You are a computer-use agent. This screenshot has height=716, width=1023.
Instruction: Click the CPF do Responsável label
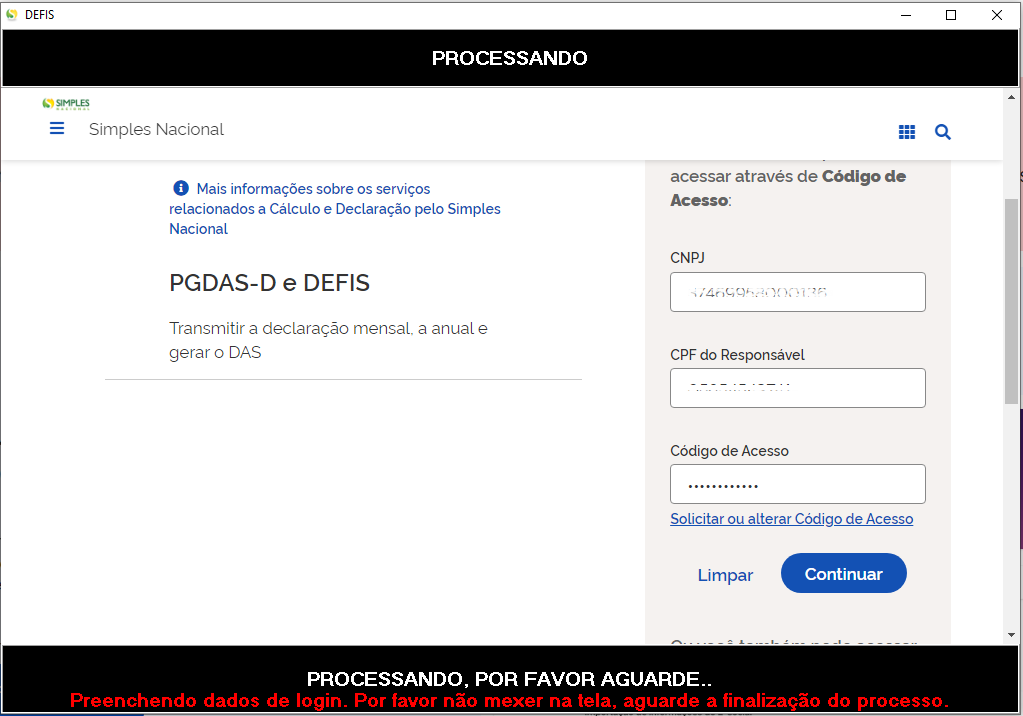coord(737,355)
